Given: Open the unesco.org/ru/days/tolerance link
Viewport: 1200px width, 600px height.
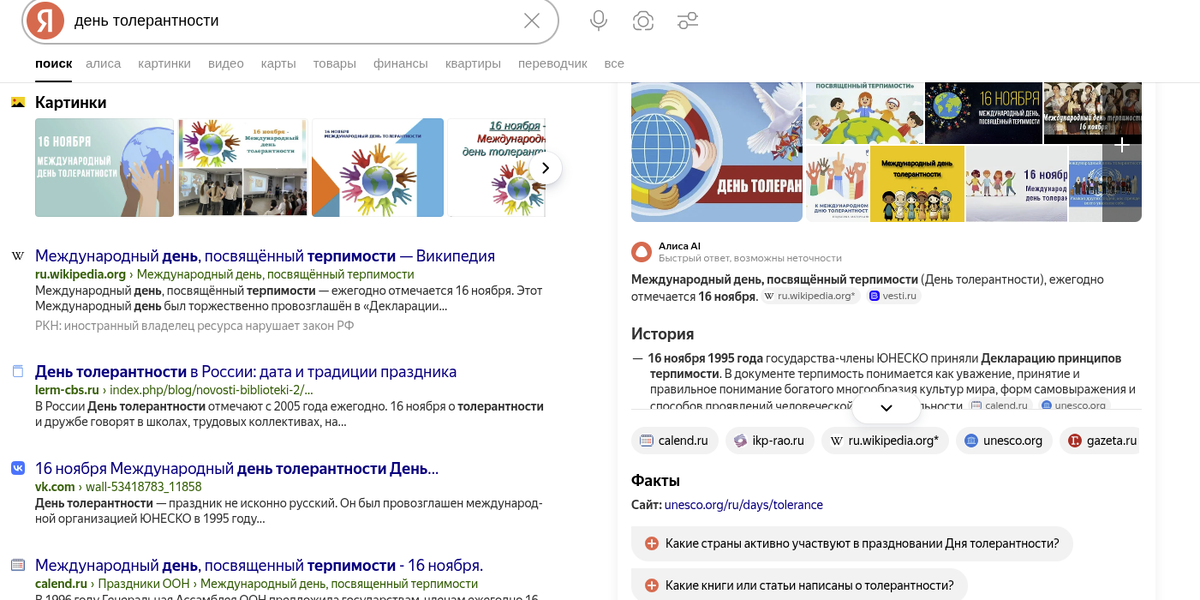Looking at the screenshot, I should [x=741, y=505].
